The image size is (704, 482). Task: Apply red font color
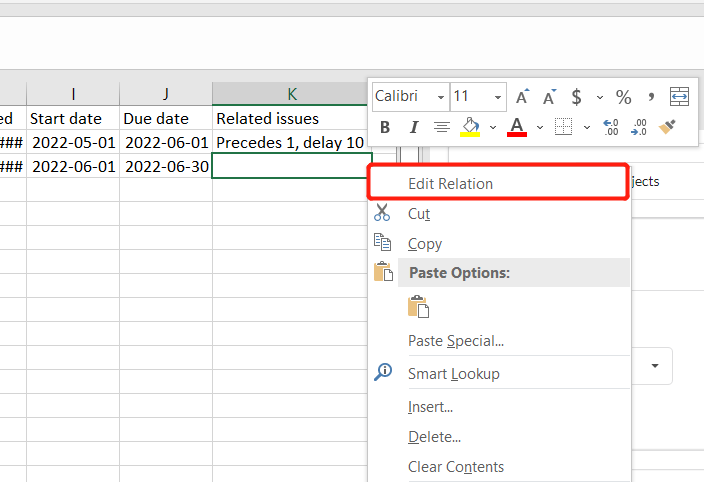517,127
